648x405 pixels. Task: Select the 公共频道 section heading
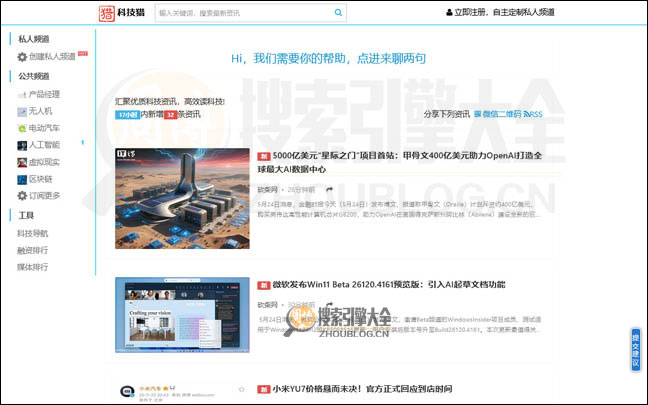pyautogui.click(x=33, y=76)
